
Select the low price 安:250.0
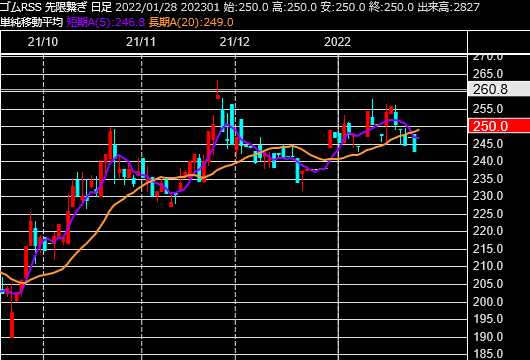tap(343, 7)
